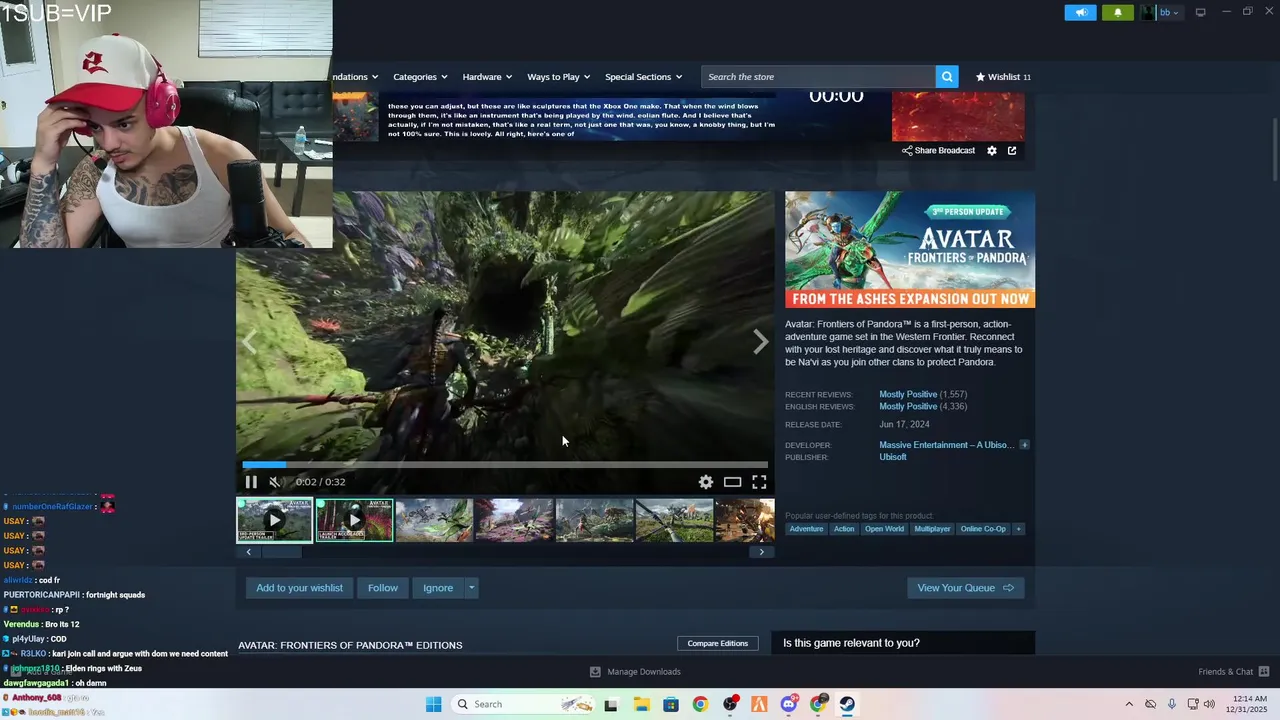The image size is (1280, 720).
Task: Open Discord from taskbar
Action: click(789, 704)
